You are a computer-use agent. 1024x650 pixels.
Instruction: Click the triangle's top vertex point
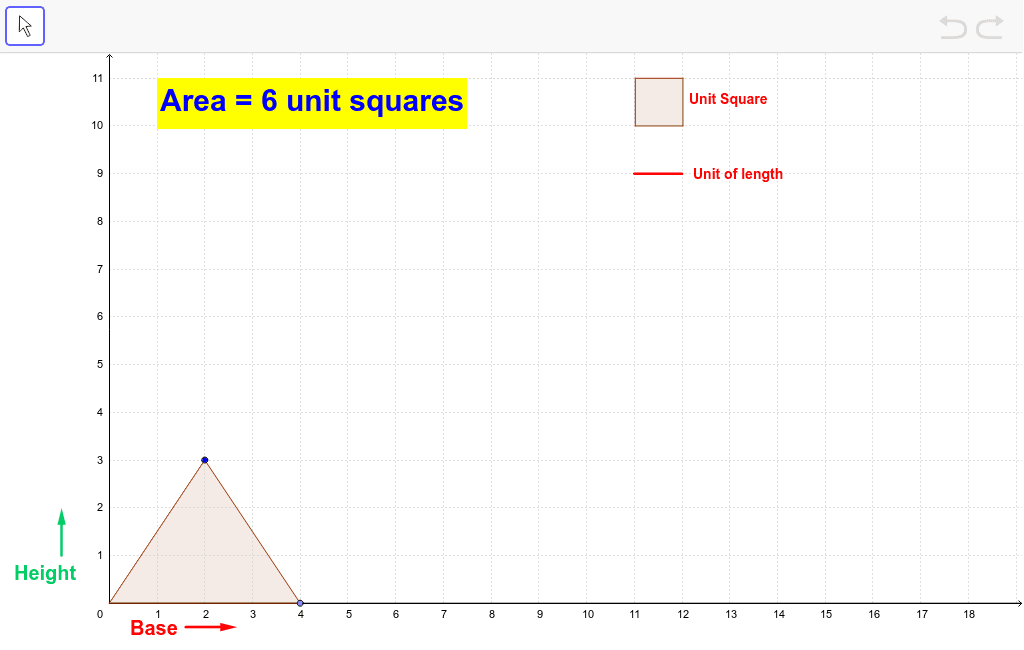[x=204, y=460]
